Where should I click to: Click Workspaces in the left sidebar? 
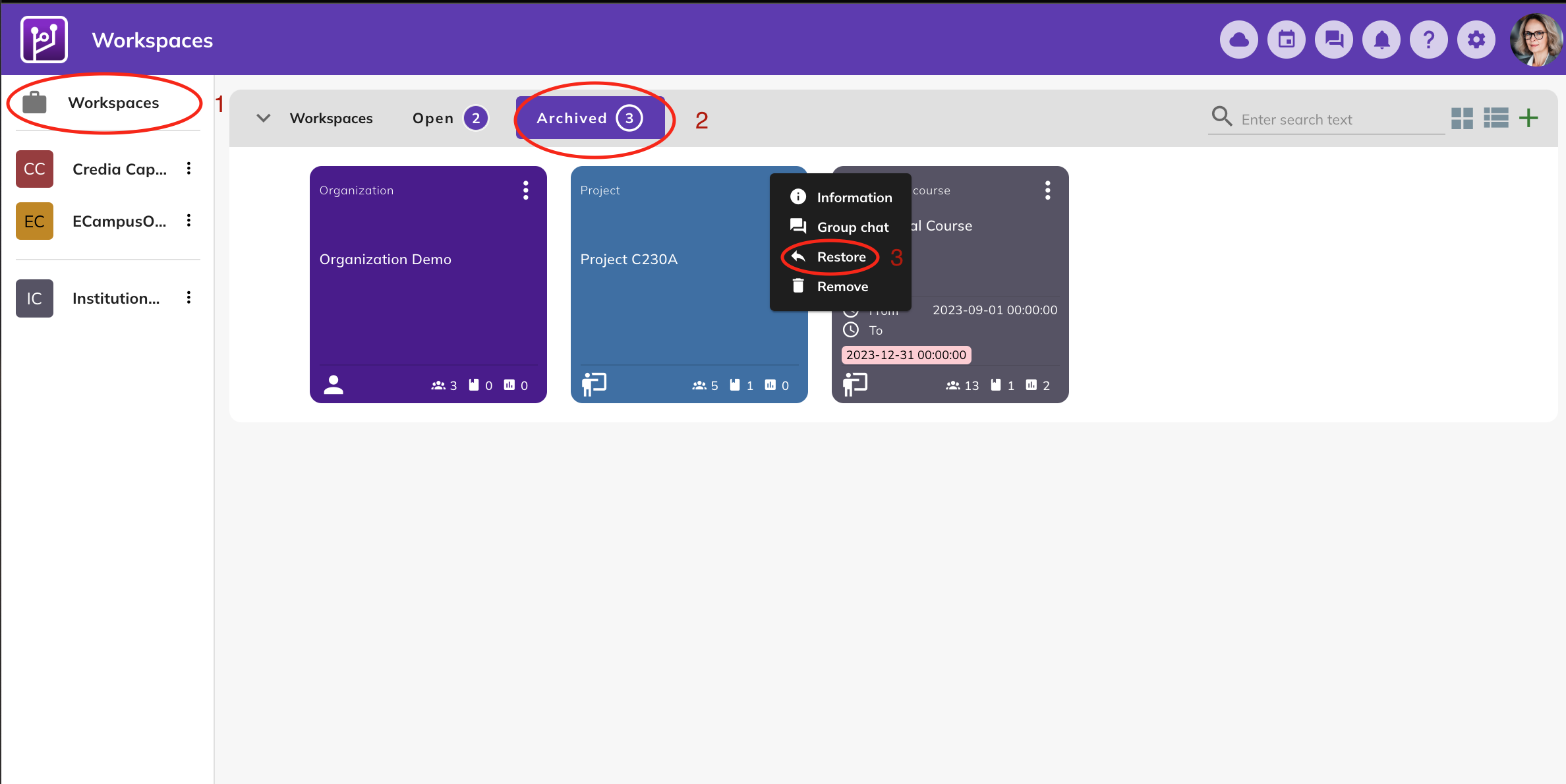pos(113,103)
